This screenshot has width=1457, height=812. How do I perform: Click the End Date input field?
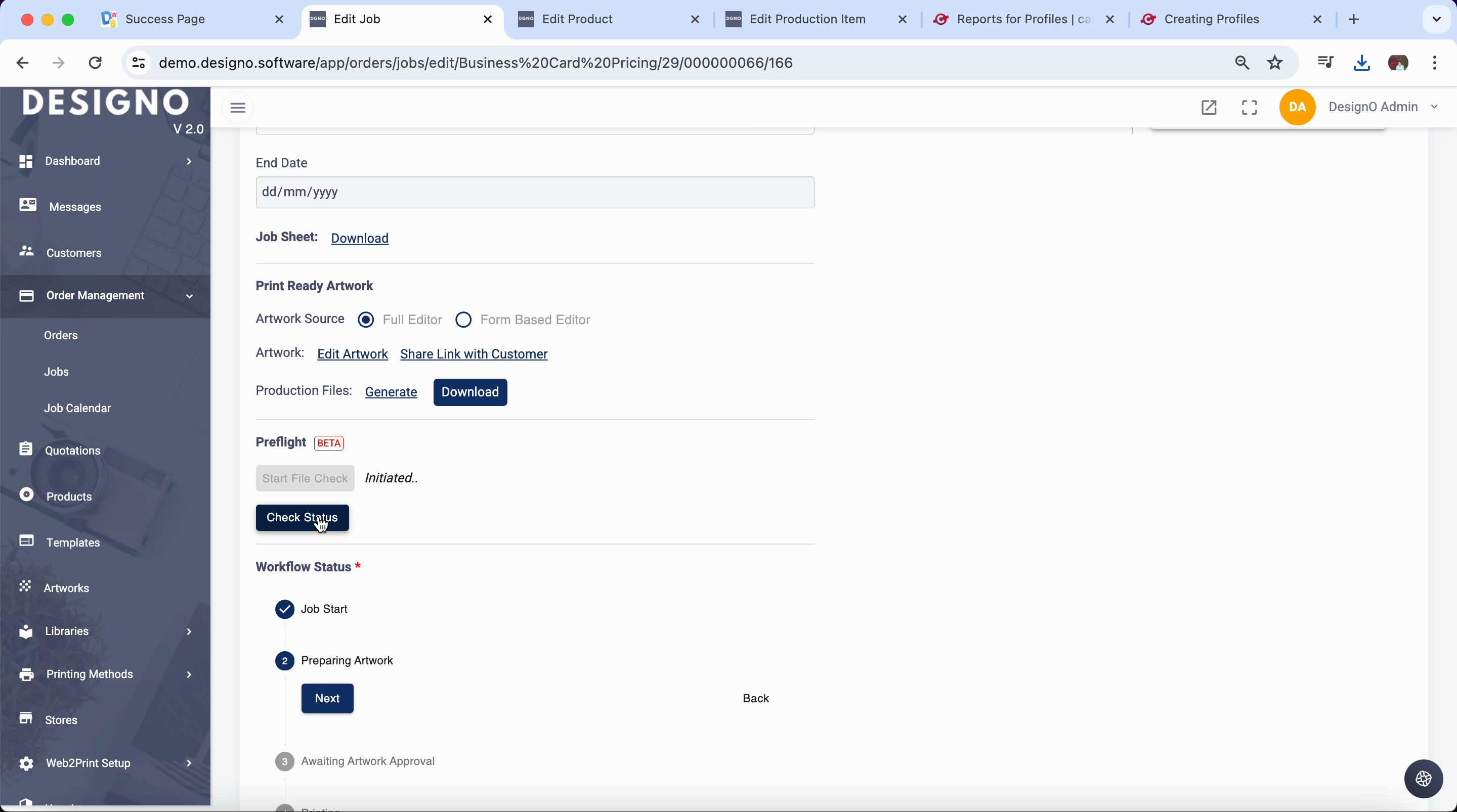click(535, 192)
